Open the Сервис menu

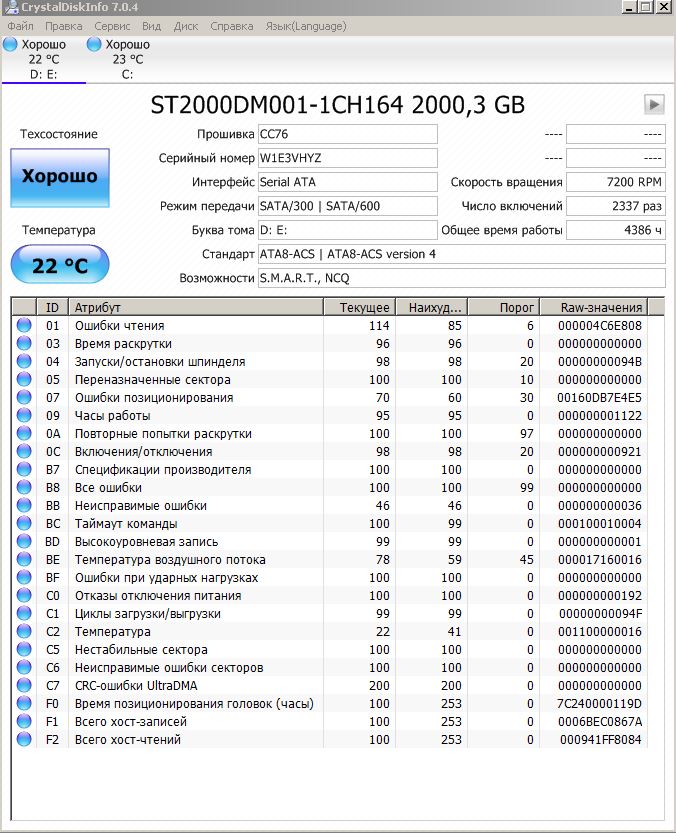click(112, 26)
